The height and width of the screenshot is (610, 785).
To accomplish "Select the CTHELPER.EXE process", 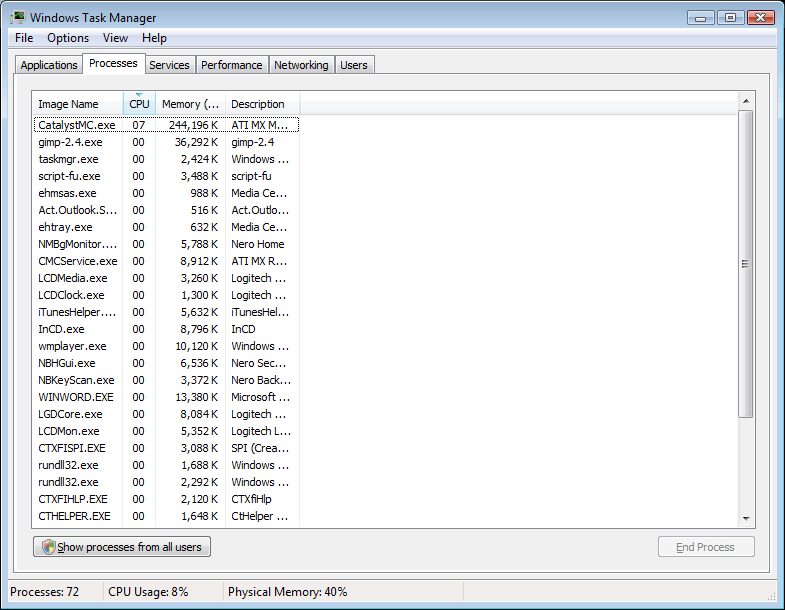I will click(x=166, y=516).
